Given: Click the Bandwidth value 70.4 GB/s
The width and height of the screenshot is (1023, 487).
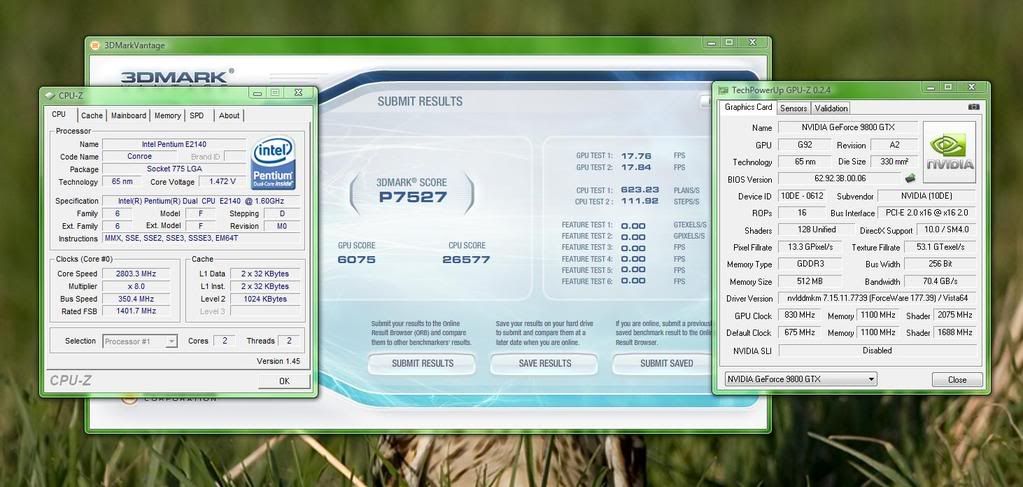Looking at the screenshot, I should coord(940,281).
